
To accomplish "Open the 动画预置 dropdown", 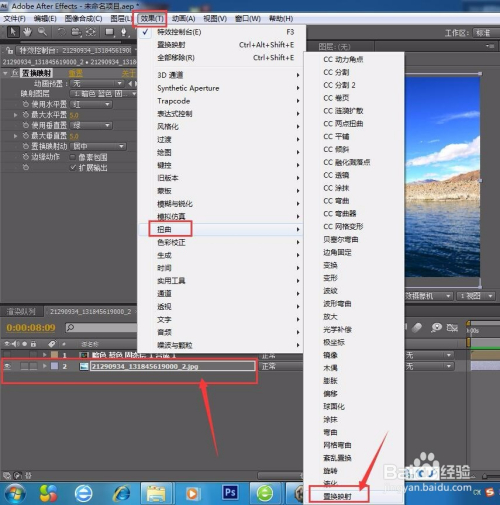I will point(97,83).
